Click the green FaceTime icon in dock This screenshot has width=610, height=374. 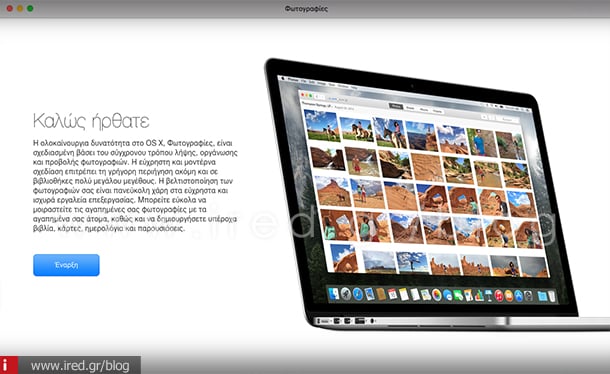[458, 295]
